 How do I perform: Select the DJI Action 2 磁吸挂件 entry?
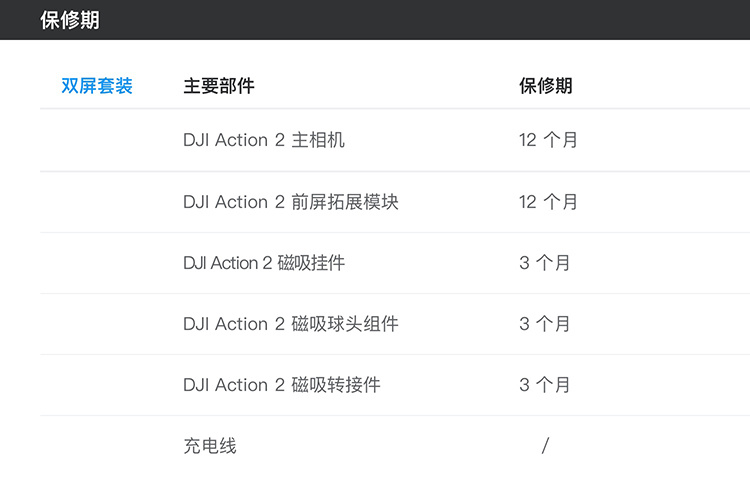[x=264, y=263]
